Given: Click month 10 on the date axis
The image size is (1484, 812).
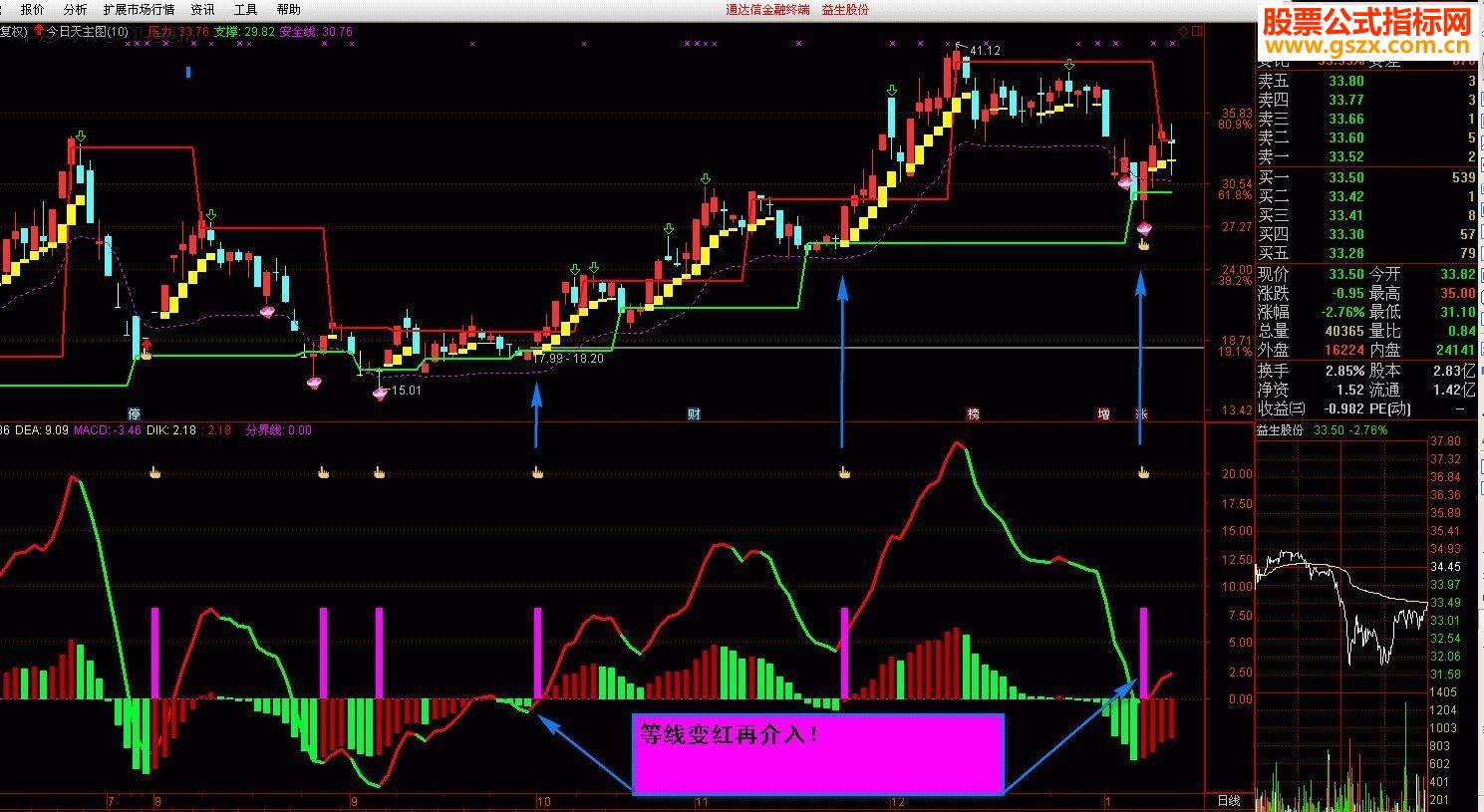Looking at the screenshot, I should (x=543, y=801).
